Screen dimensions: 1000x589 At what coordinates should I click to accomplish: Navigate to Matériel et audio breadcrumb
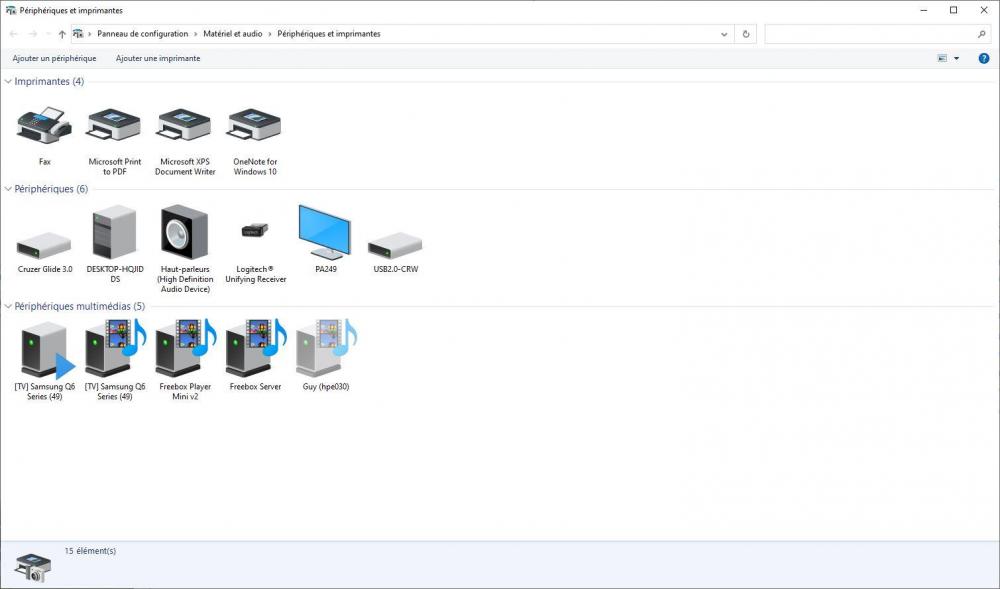233,34
